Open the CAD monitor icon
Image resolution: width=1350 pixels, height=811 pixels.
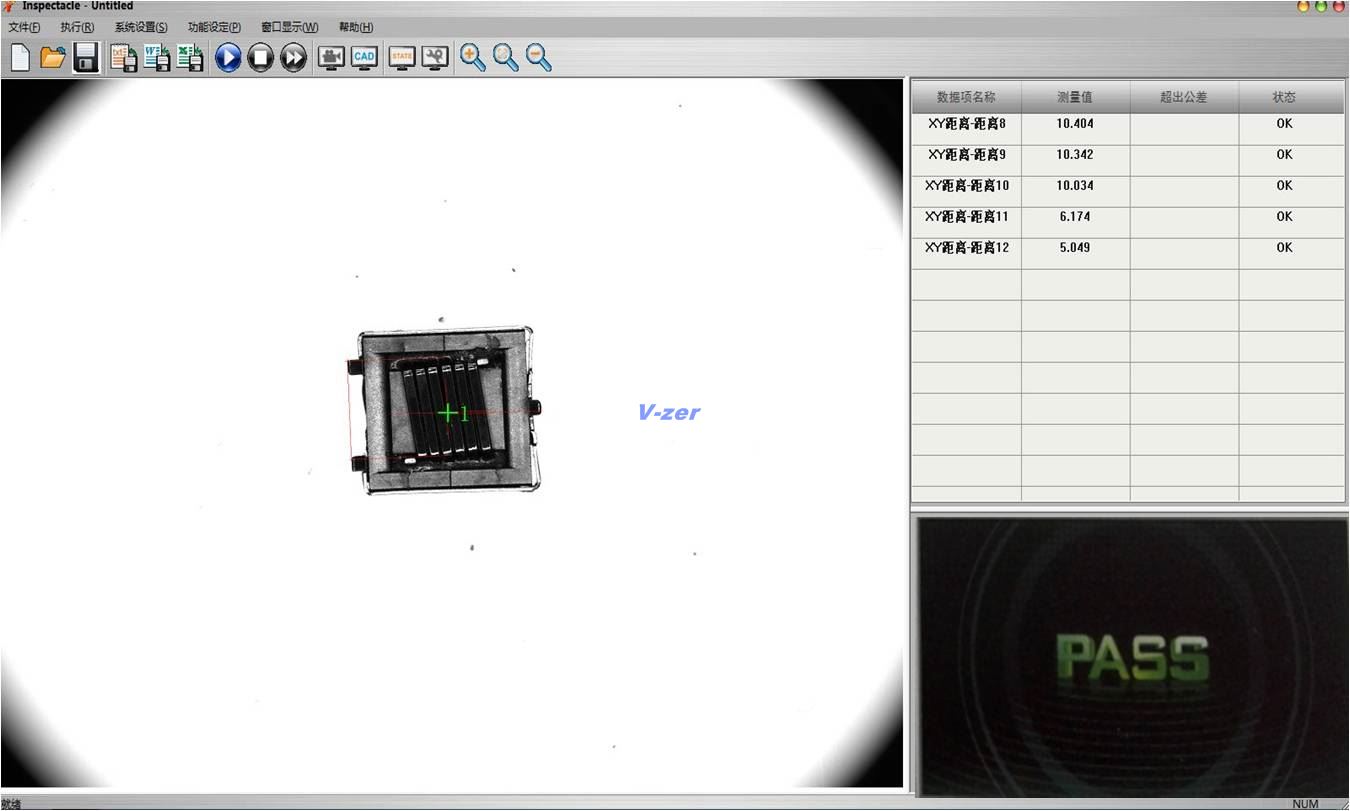364,58
